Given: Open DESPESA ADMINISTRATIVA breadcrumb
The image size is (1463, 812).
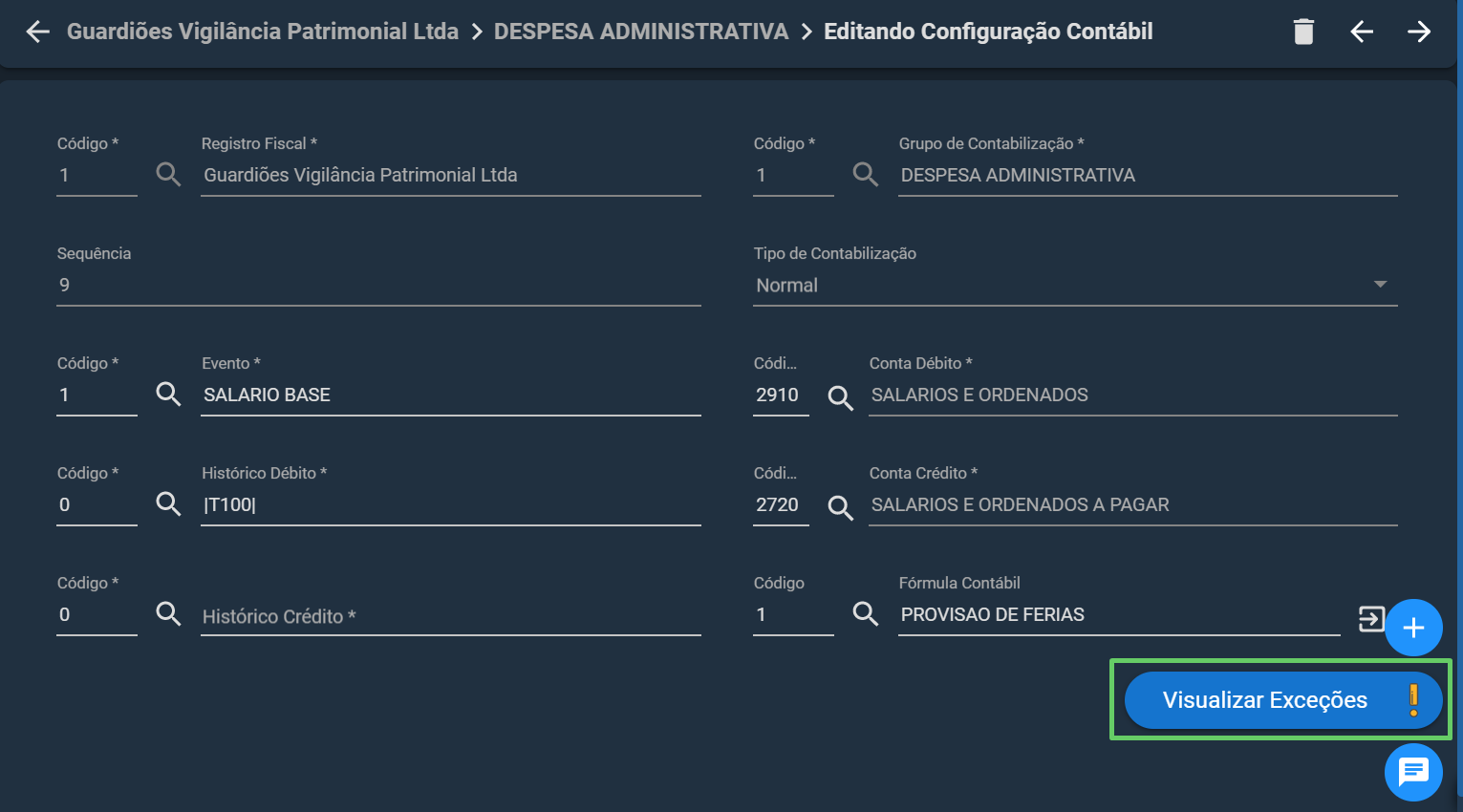Looking at the screenshot, I should point(641,32).
